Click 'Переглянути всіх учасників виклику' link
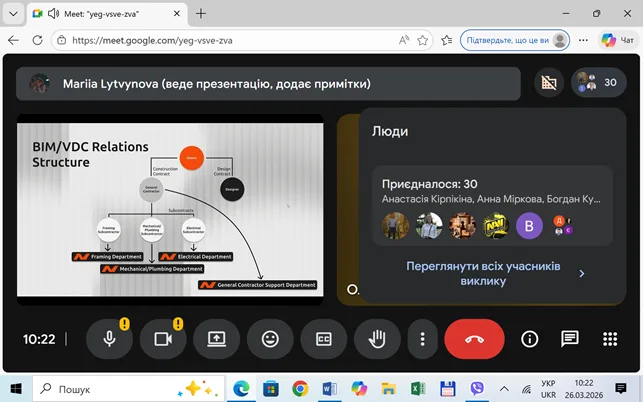Viewport: 643px width, 402px height. 482,273
